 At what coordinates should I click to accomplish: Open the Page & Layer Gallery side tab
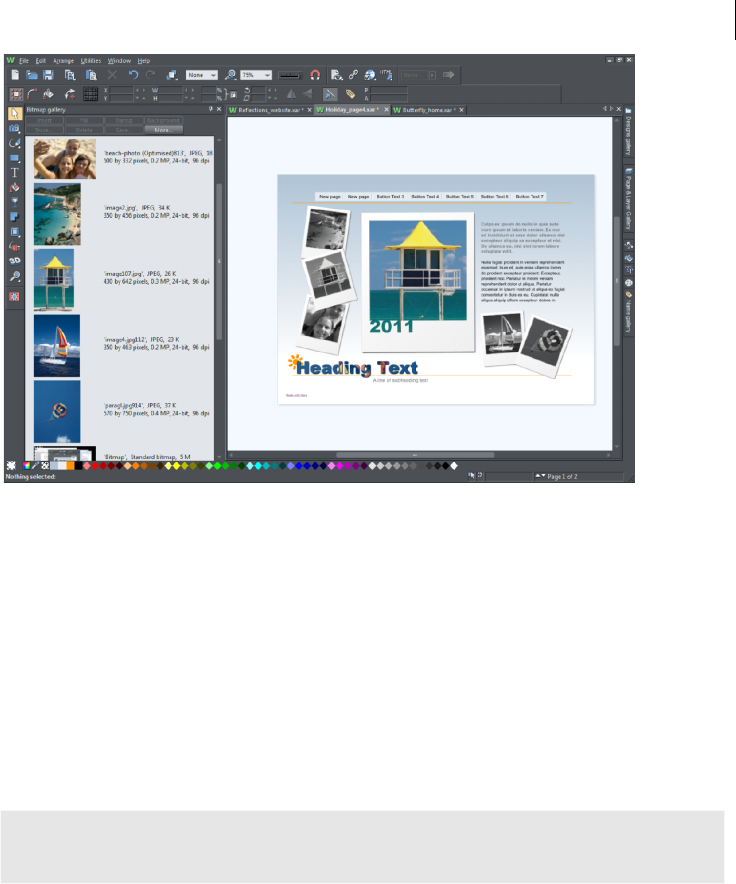click(628, 198)
